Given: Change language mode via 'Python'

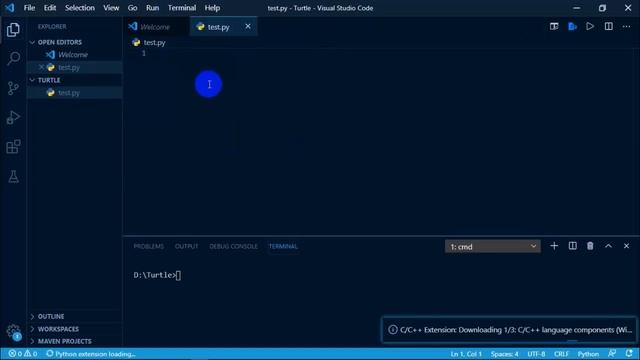Looking at the screenshot, I should pyautogui.click(x=588, y=353).
